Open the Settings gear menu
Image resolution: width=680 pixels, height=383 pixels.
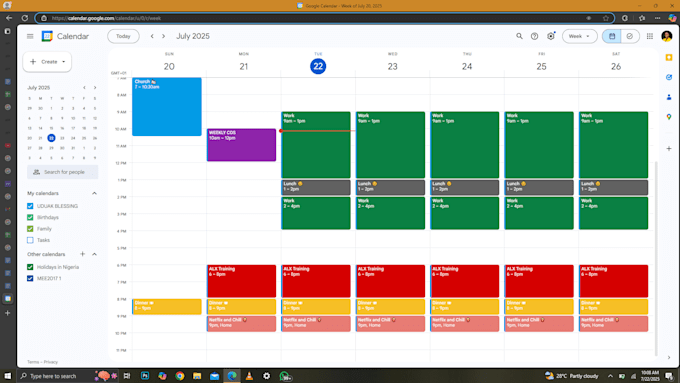[x=551, y=36]
